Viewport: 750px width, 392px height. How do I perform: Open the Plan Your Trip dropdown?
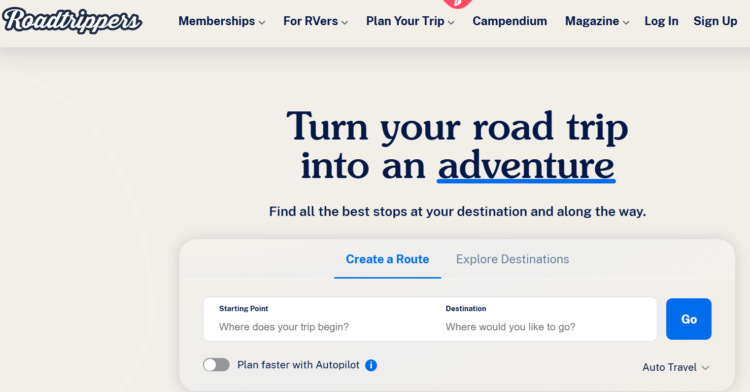410,22
